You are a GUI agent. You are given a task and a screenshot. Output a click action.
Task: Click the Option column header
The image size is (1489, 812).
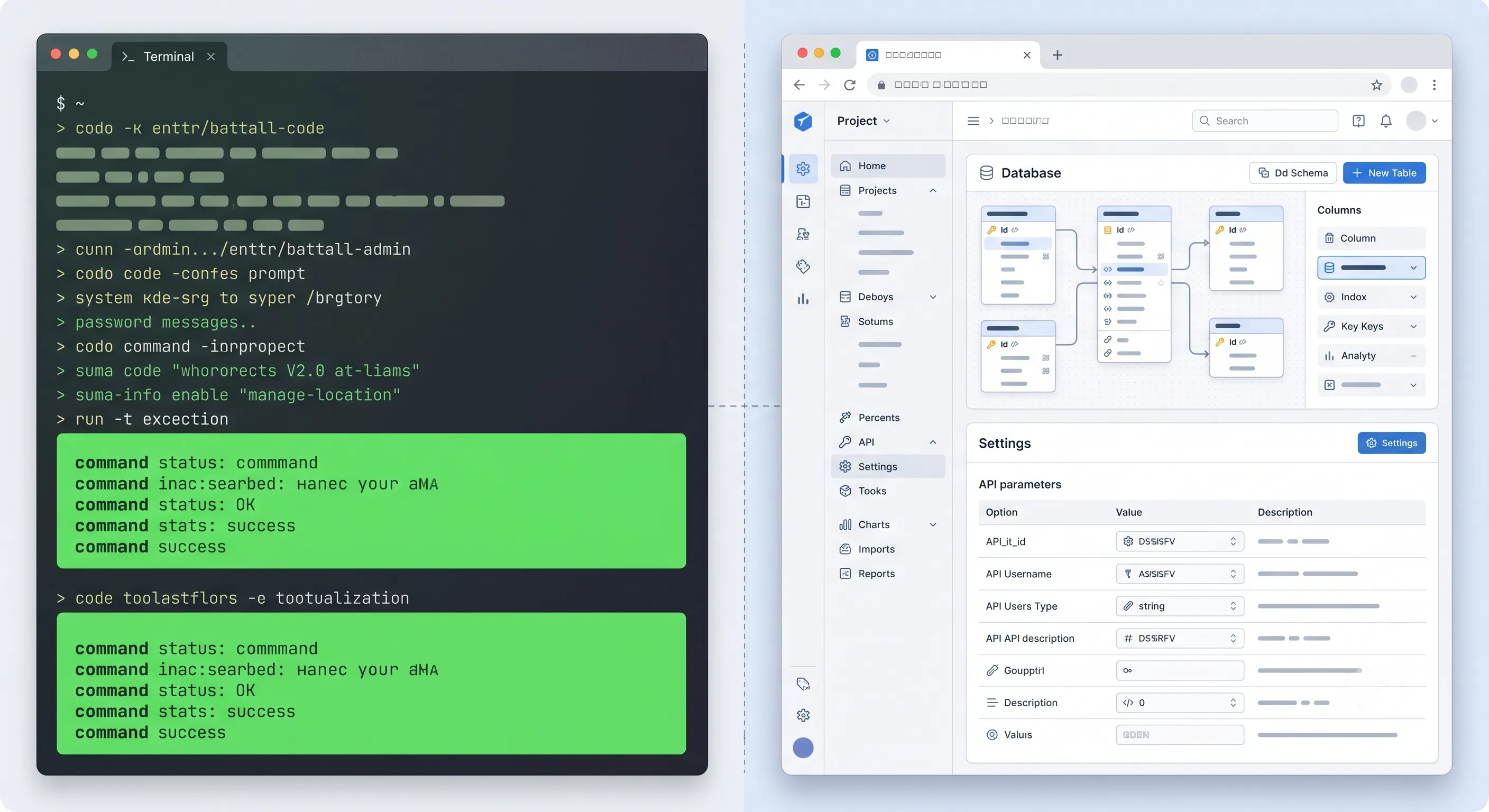click(1001, 512)
